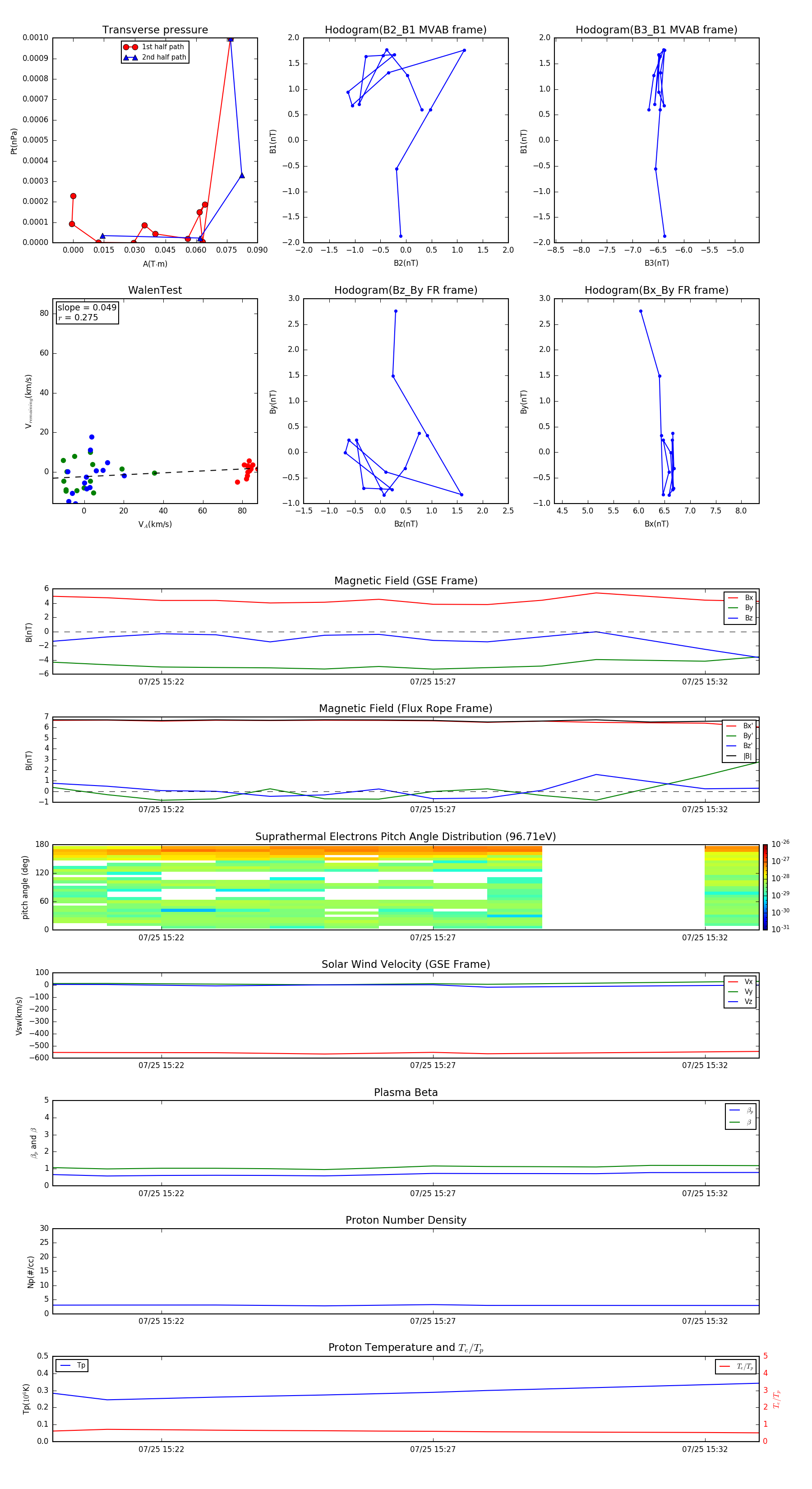The width and height of the screenshot is (812, 1489).
Task: Select the β legend entry below βp
Action: [x=741, y=1122]
